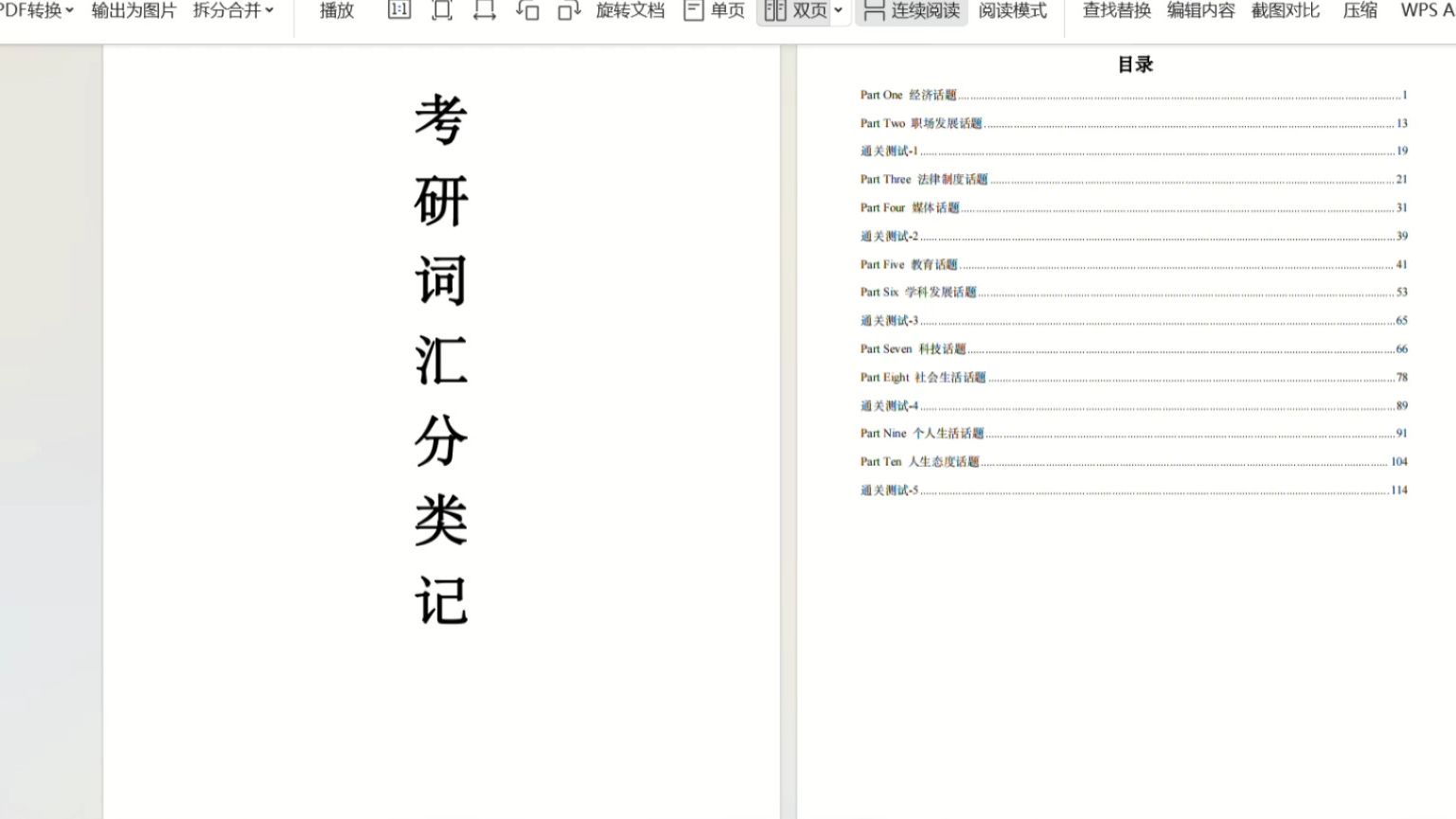Select the 1:1 actual size zoom icon
This screenshot has width=1456, height=819.
tap(399, 9)
